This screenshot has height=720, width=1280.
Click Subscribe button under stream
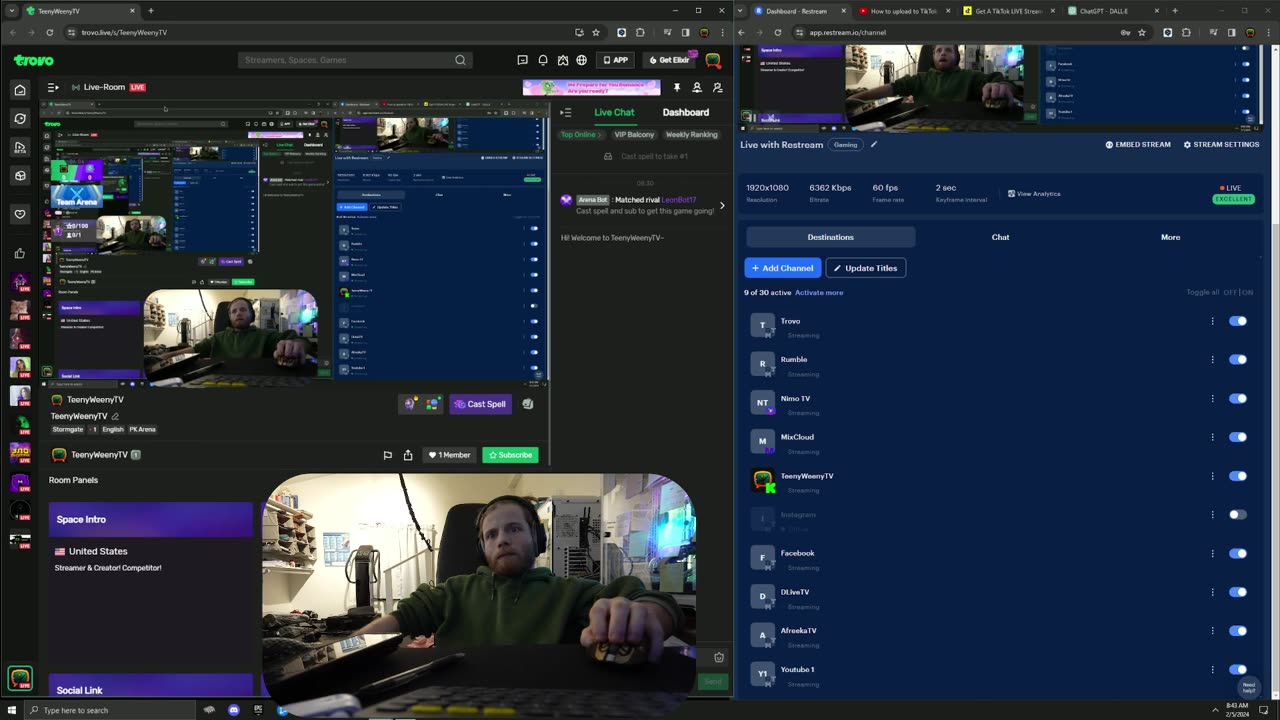(510, 455)
